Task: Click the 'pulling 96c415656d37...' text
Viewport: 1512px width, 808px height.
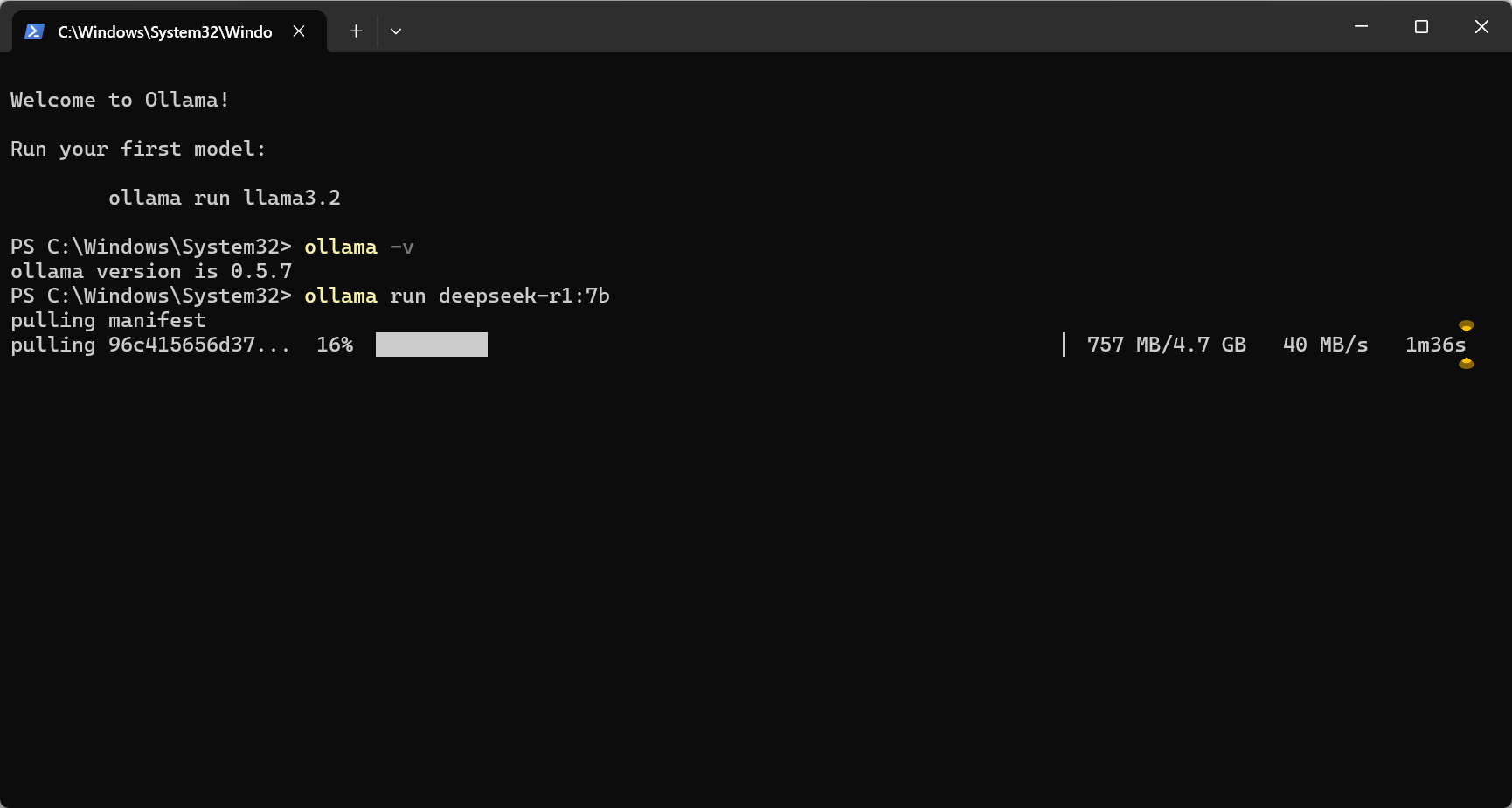Action: [150, 345]
